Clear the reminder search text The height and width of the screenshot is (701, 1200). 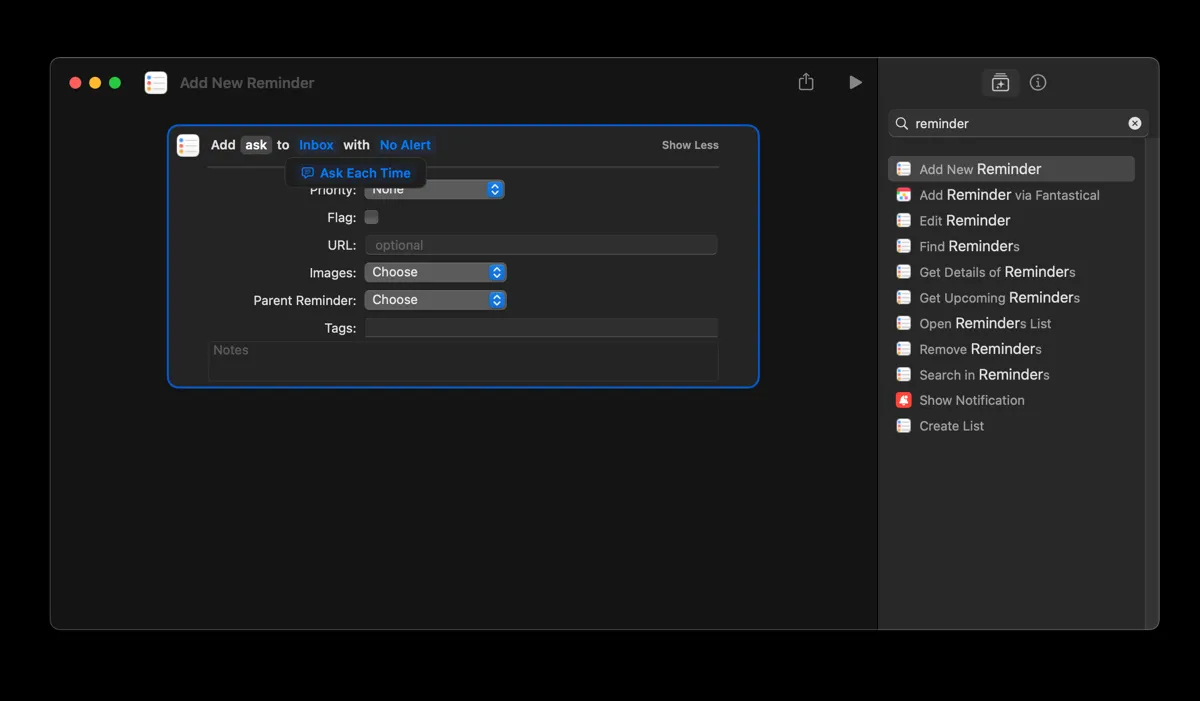click(x=1135, y=123)
